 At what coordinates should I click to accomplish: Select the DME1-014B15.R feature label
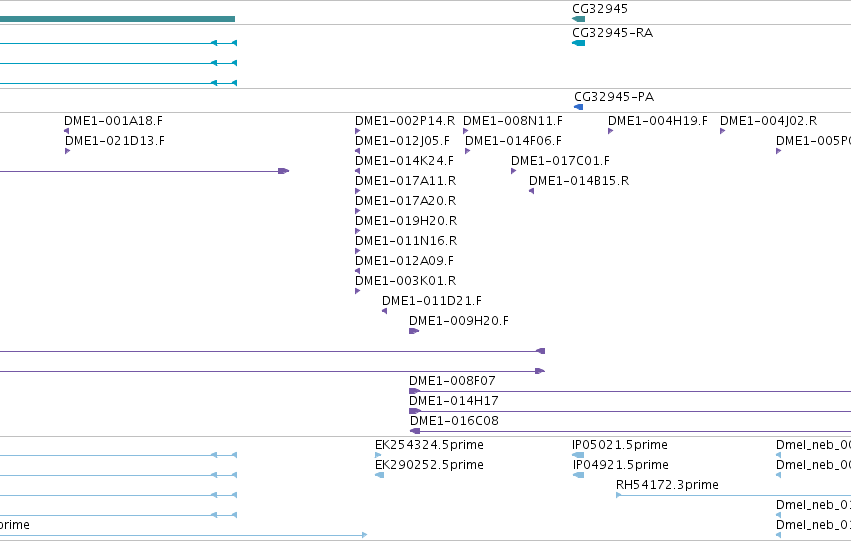pos(579,181)
